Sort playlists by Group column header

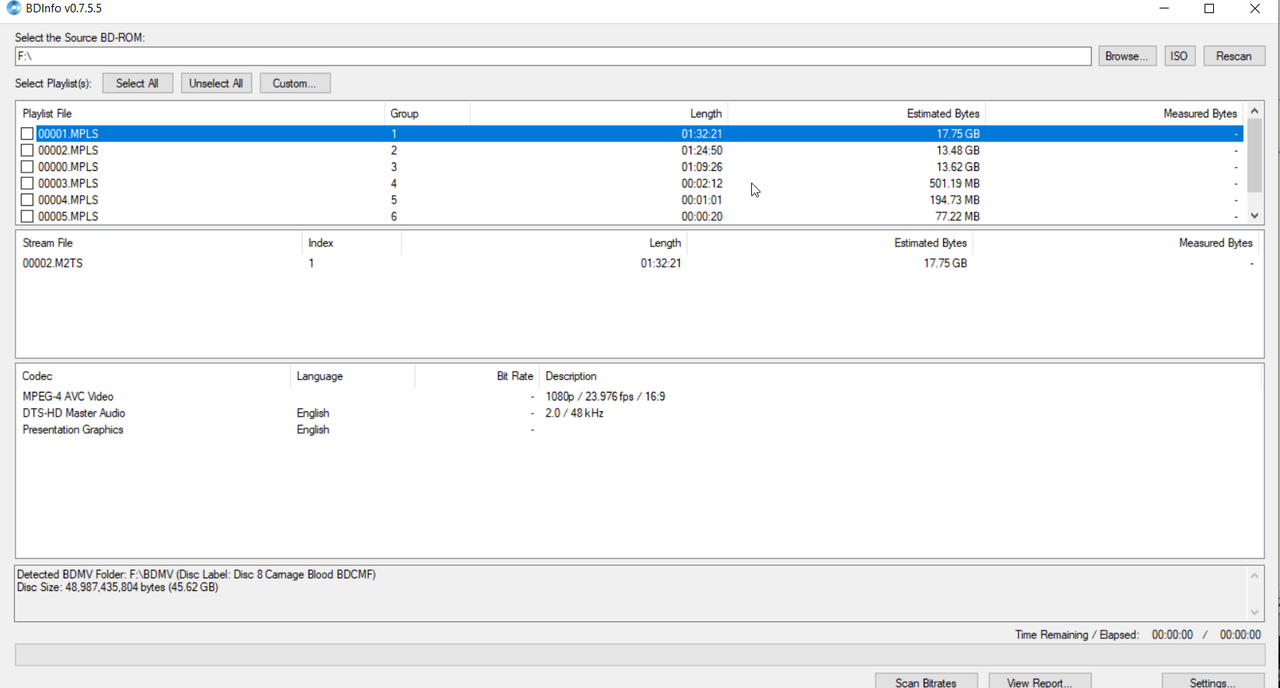coord(427,114)
